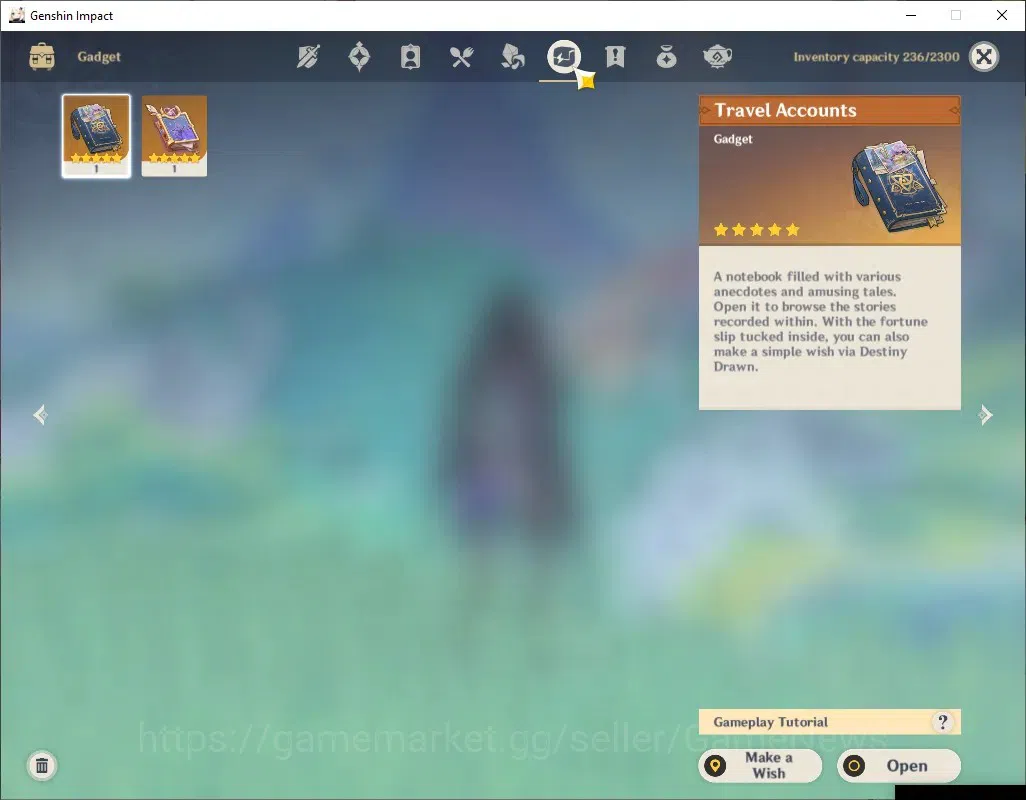The height and width of the screenshot is (800, 1026).
Task: Click the backpack inventory icon
Action: (x=42, y=57)
